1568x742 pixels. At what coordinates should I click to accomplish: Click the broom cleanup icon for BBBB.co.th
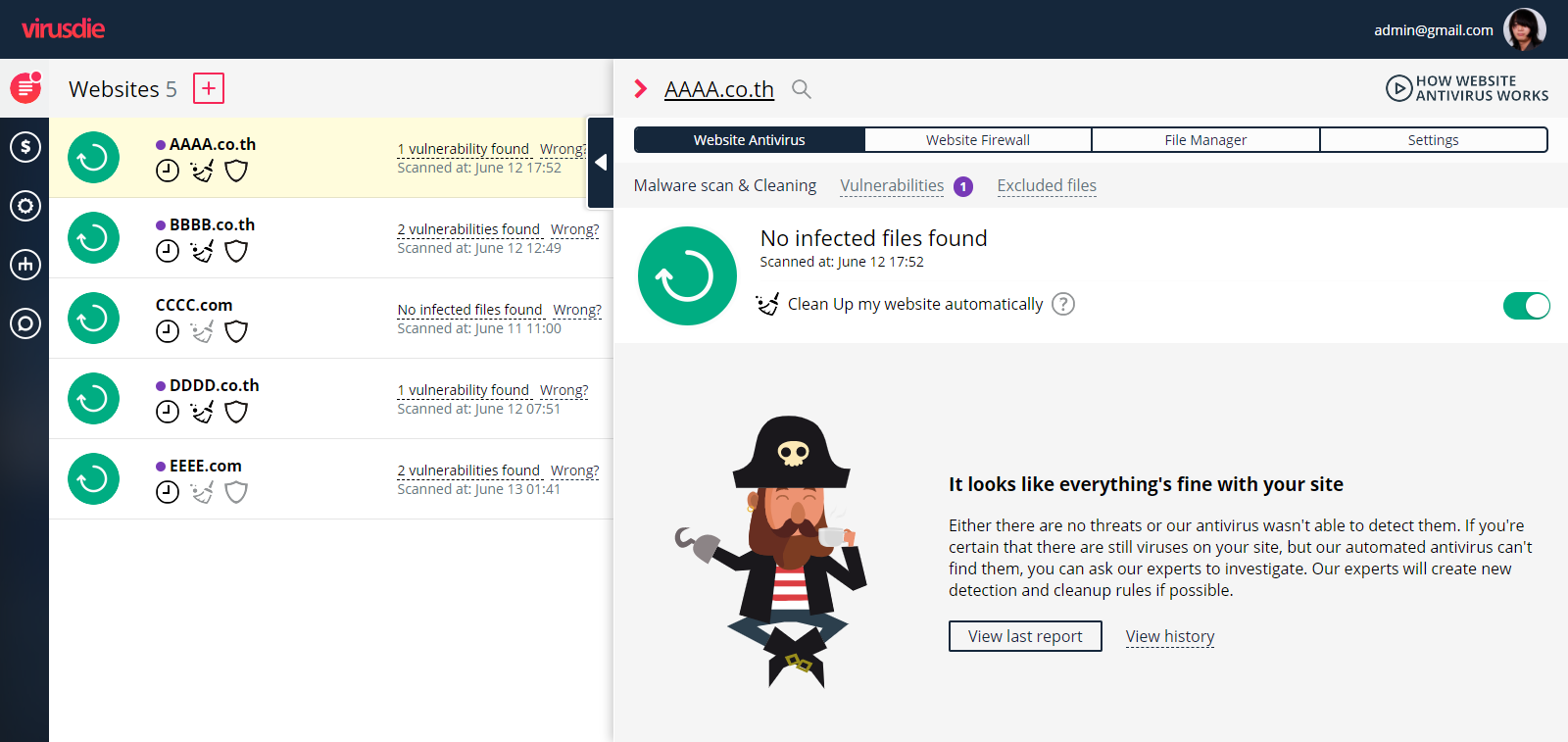(202, 251)
